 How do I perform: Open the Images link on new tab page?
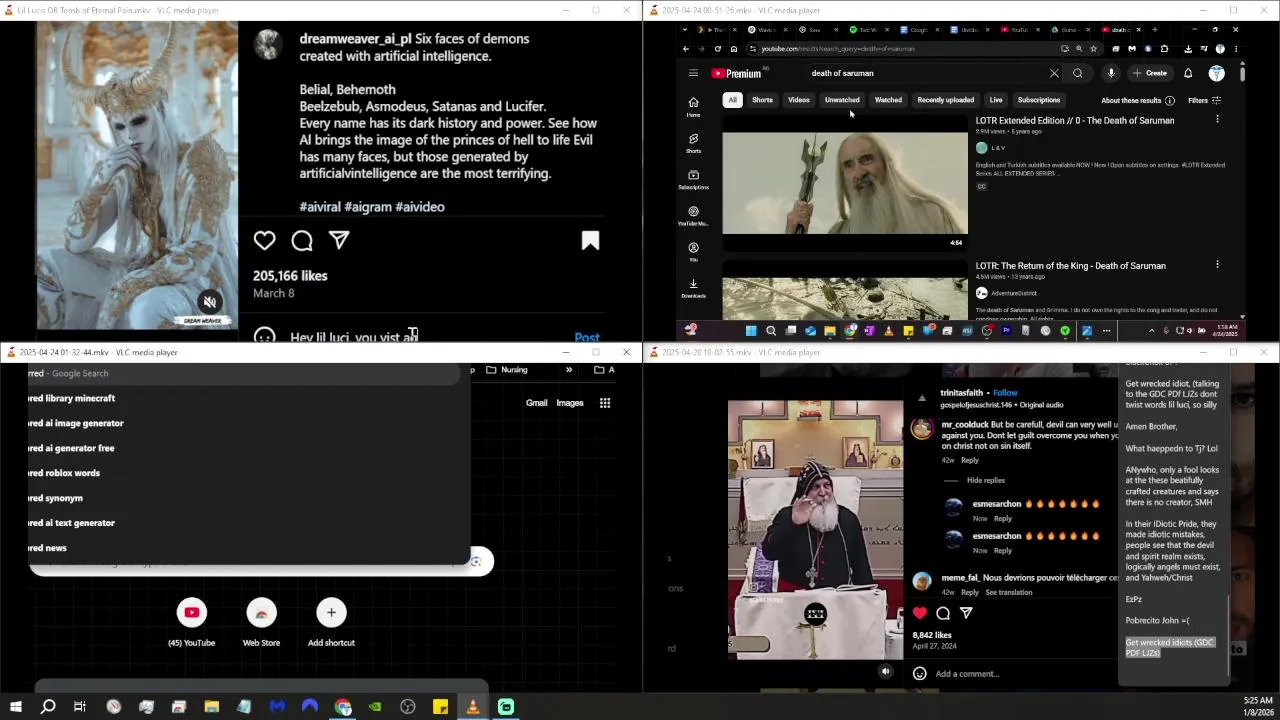(570, 403)
